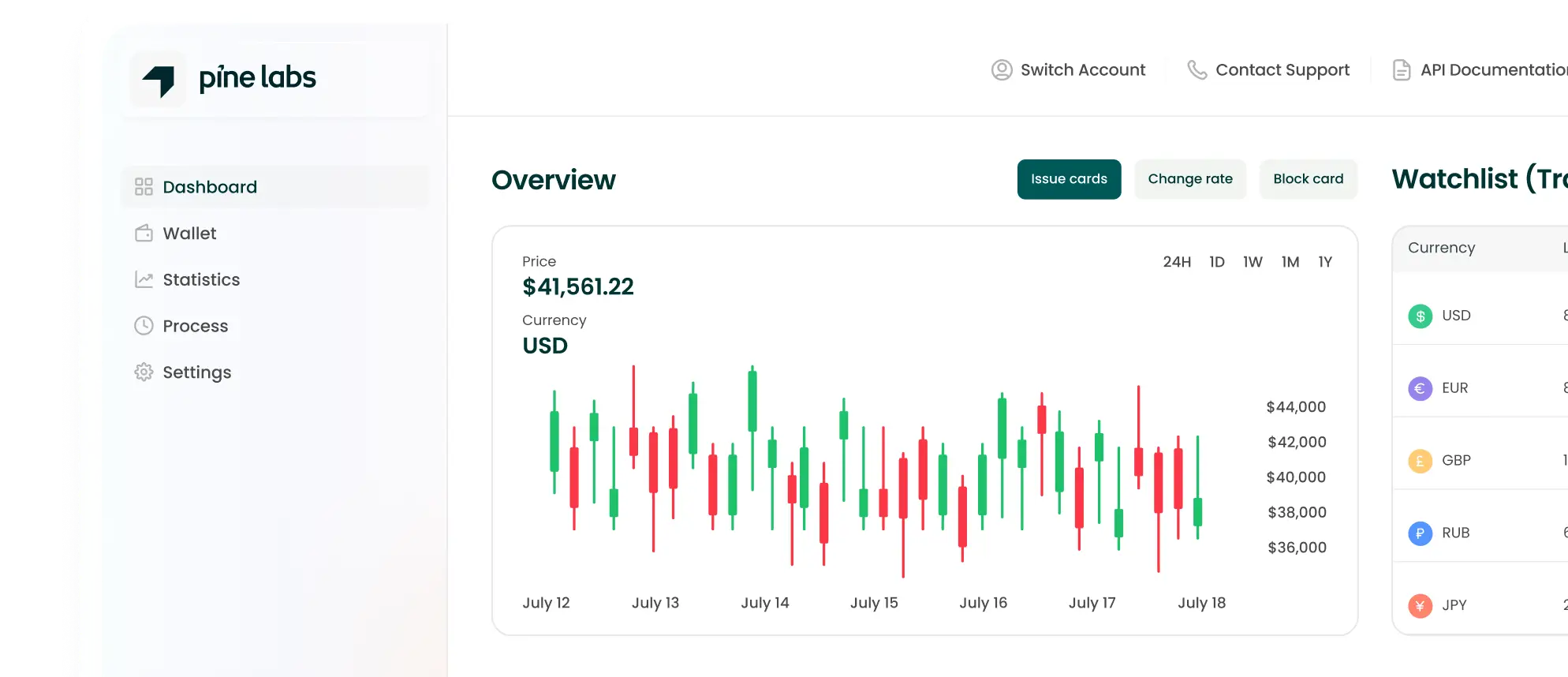Click the Settings gear icon
This screenshot has height=677, width=1568.
pos(144,372)
